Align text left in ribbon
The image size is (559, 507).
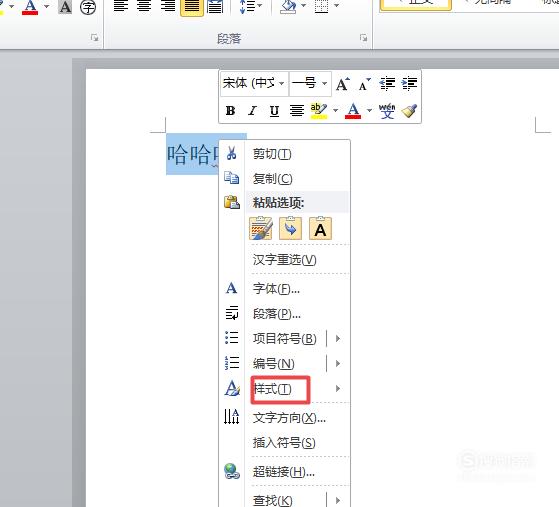(120, 6)
